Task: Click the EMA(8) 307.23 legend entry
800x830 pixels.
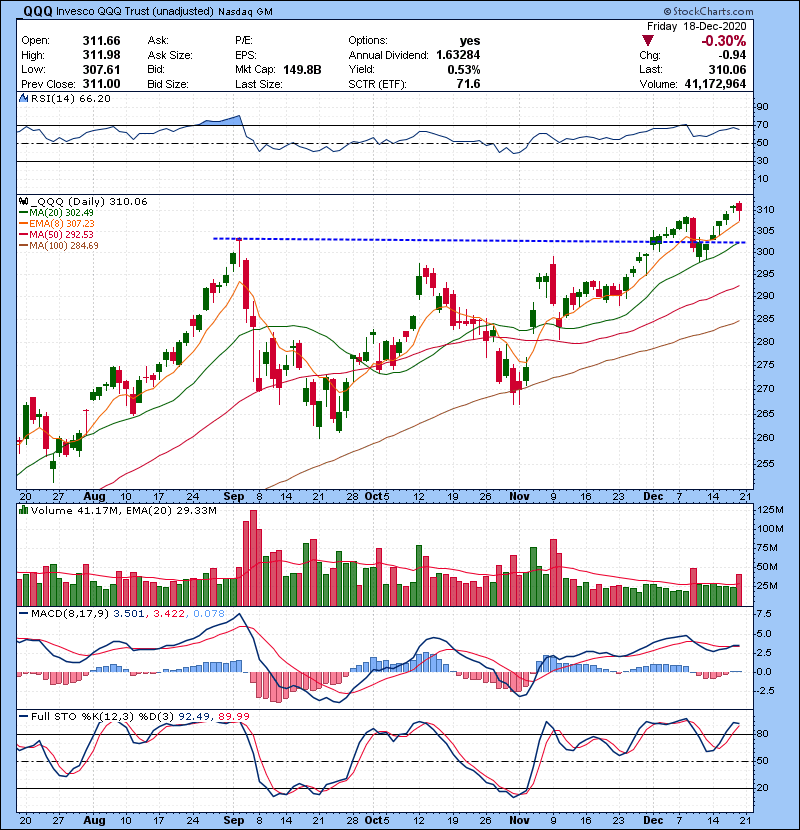Action: (x=57, y=223)
